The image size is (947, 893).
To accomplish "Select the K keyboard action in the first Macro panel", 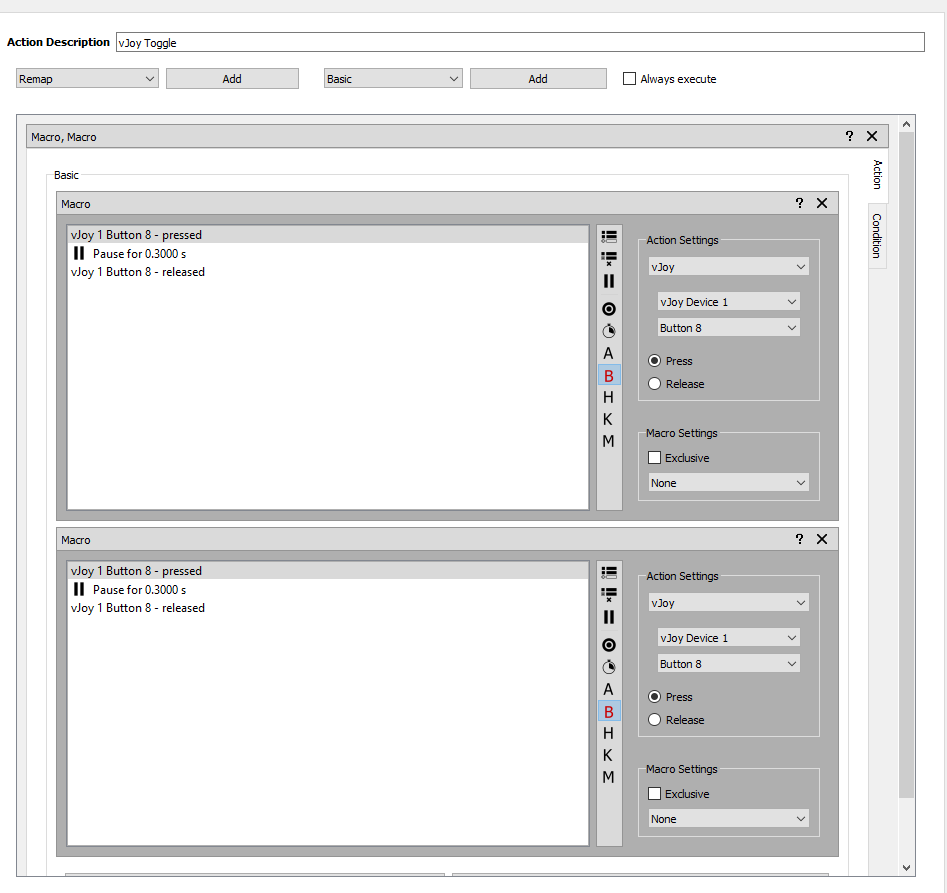I will click(x=608, y=419).
